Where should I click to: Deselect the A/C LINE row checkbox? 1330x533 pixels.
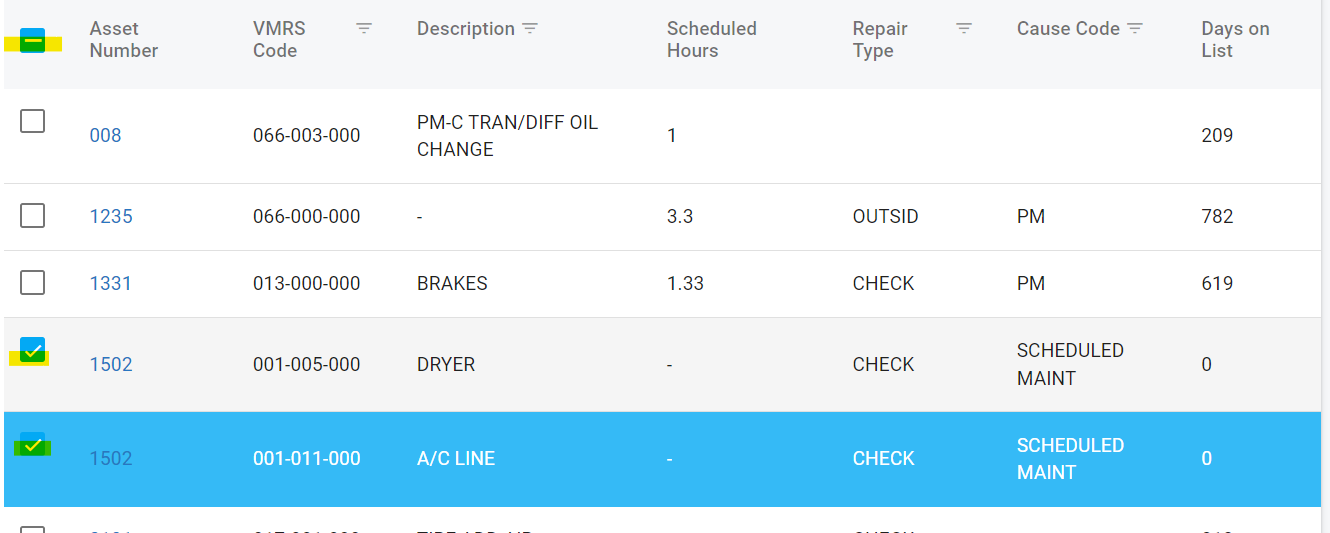32,445
